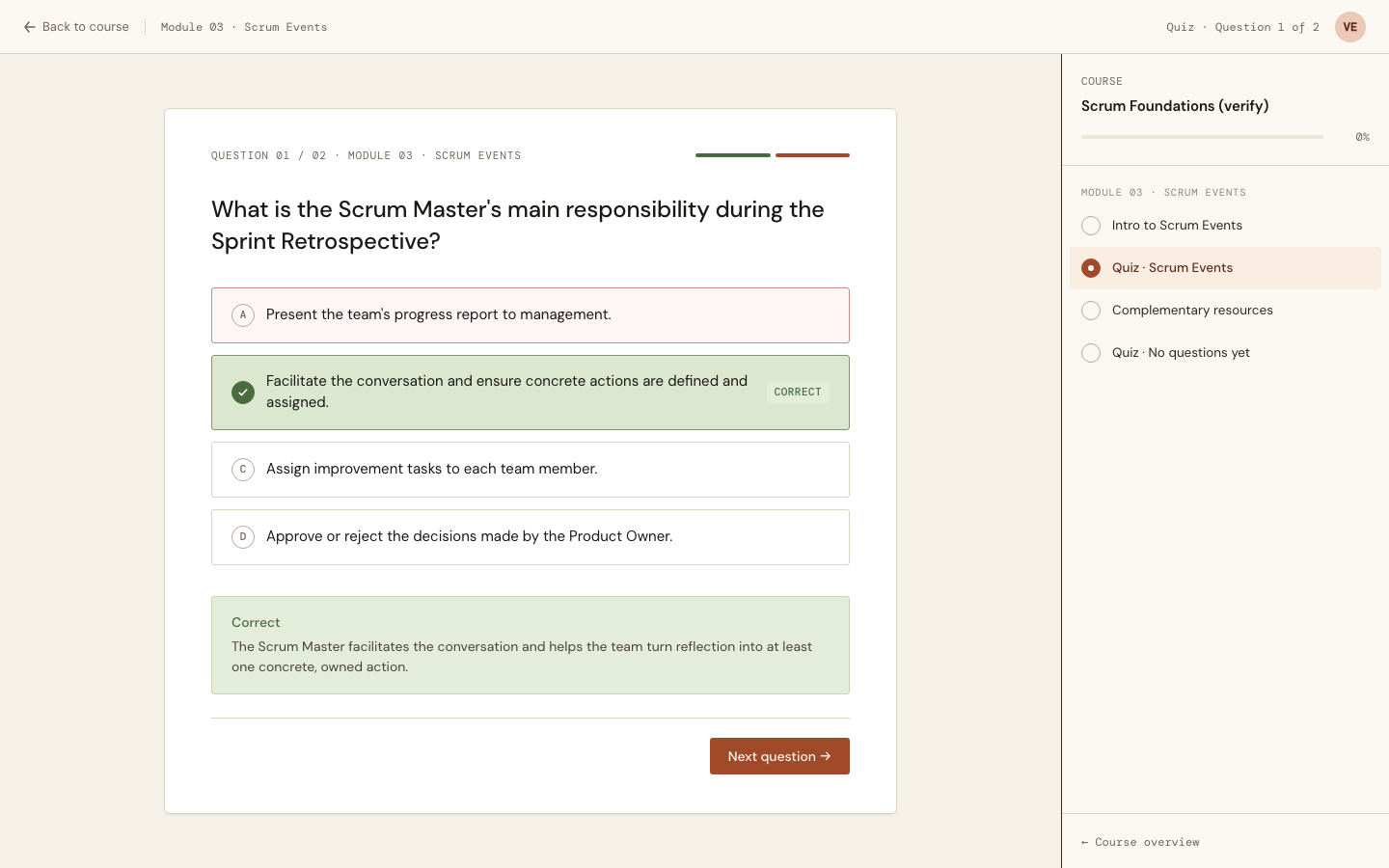
Task: Select answer 'Assign improvement tasks to each team member'
Action: click(x=531, y=470)
